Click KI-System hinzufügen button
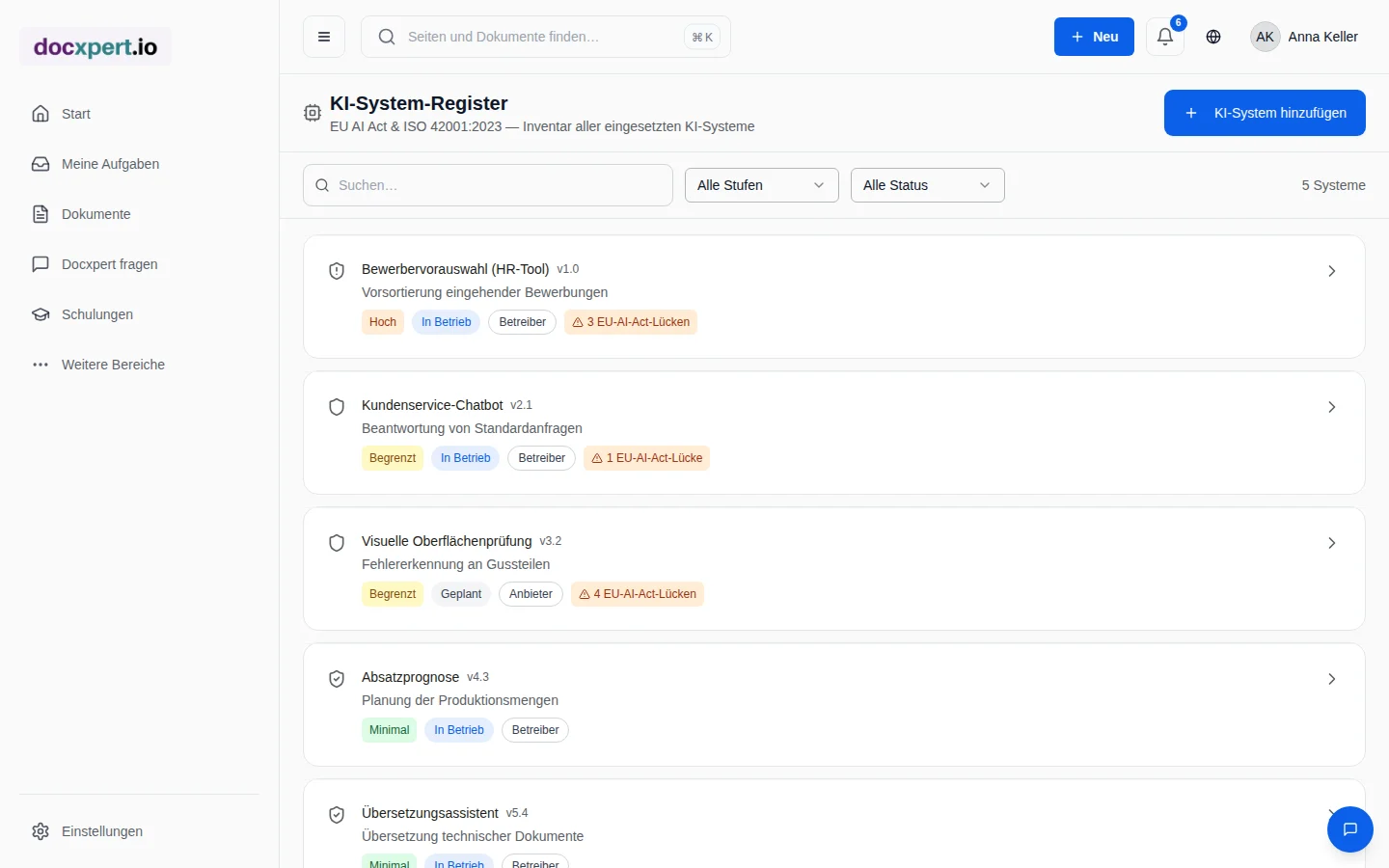The height and width of the screenshot is (868, 1389). click(1265, 113)
